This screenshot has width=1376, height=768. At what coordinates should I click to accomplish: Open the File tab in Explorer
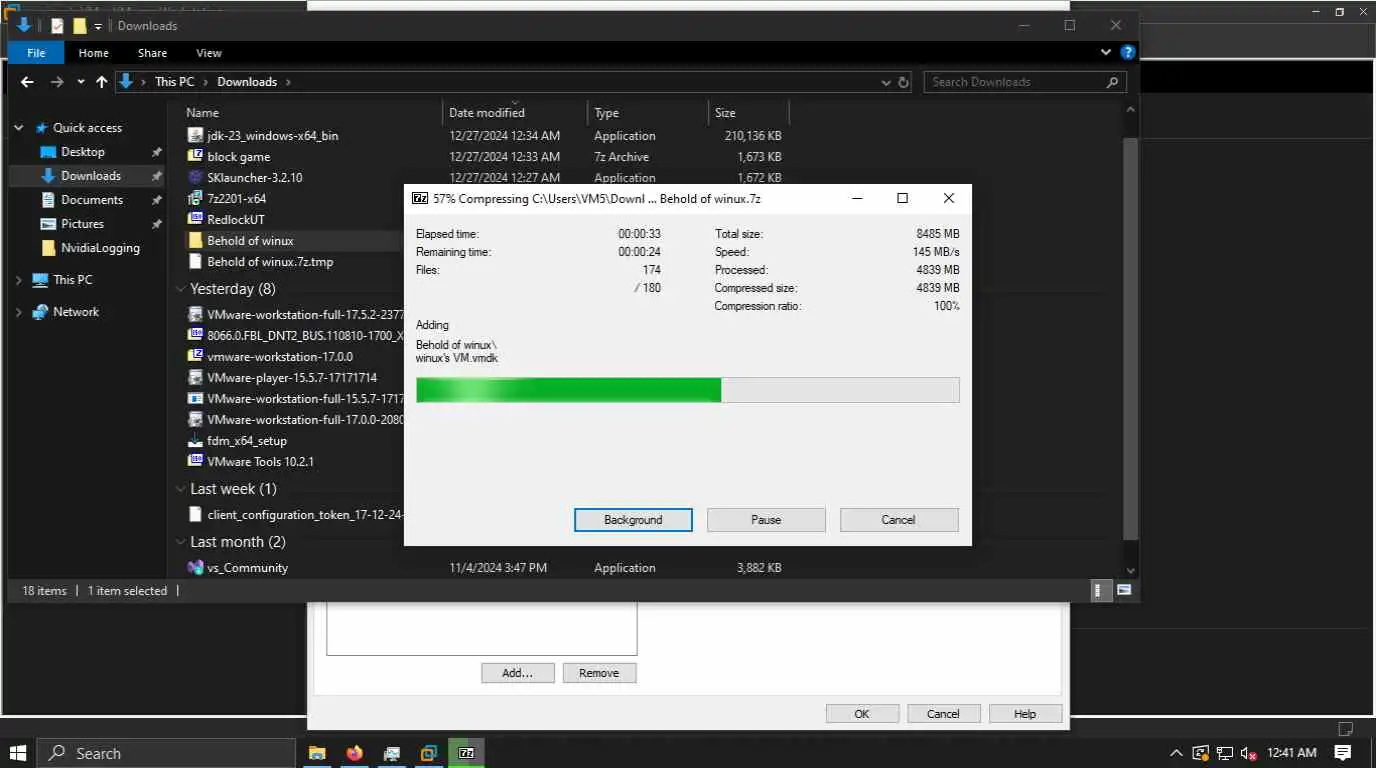point(36,53)
